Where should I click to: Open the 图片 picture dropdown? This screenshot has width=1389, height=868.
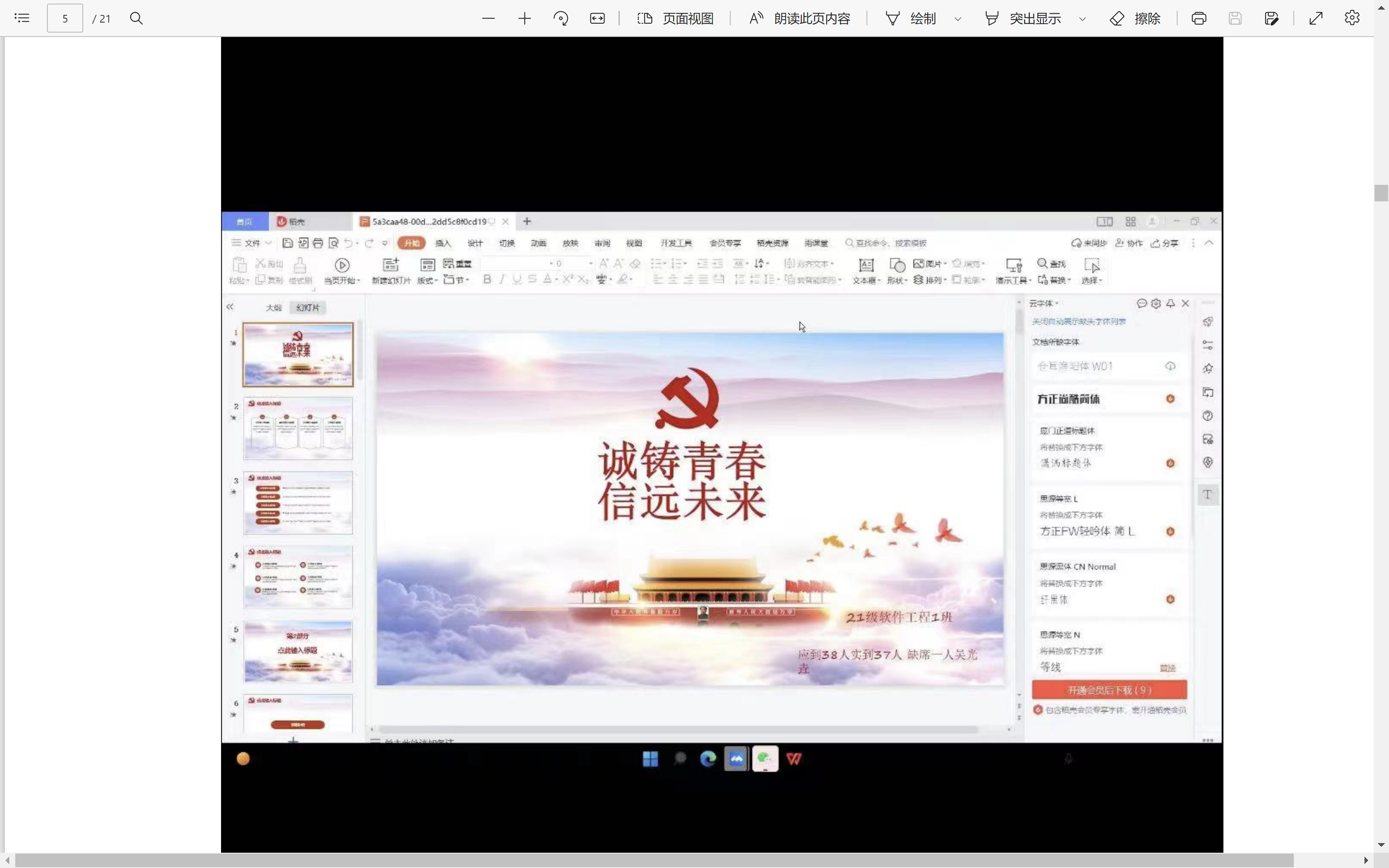(930, 264)
